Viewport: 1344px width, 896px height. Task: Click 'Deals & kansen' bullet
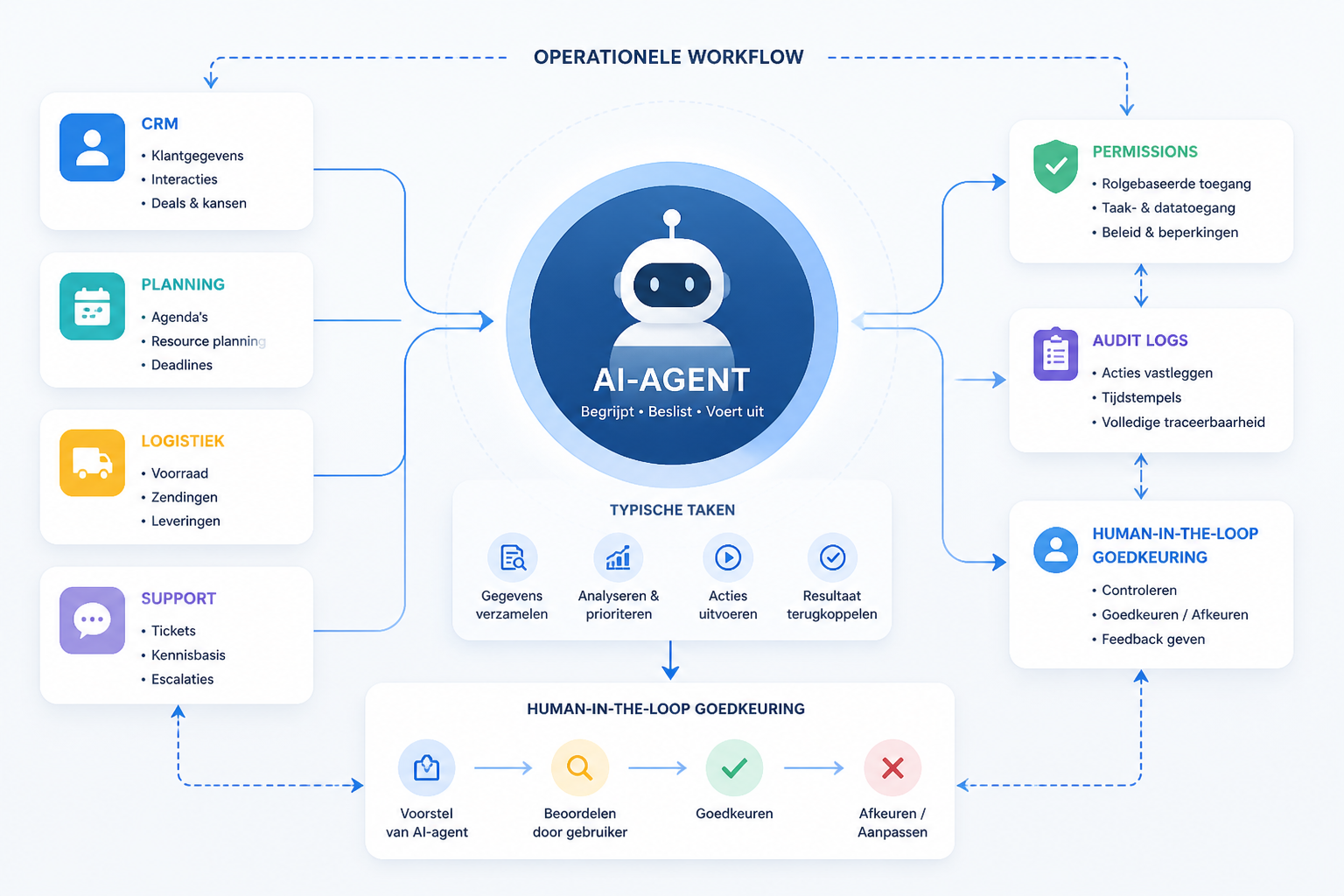pyautogui.click(x=199, y=203)
